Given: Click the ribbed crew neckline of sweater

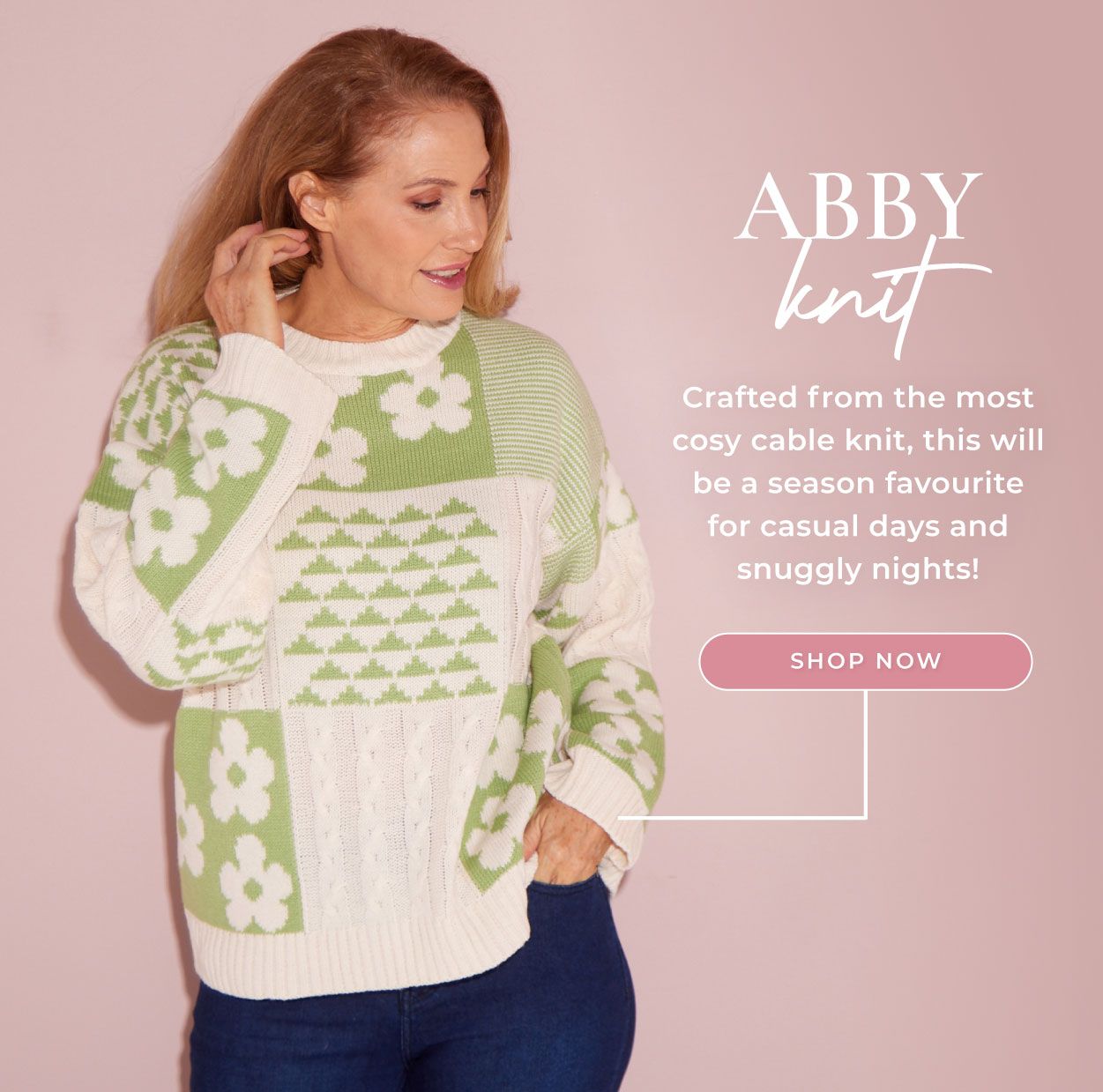Looking at the screenshot, I should [x=370, y=344].
